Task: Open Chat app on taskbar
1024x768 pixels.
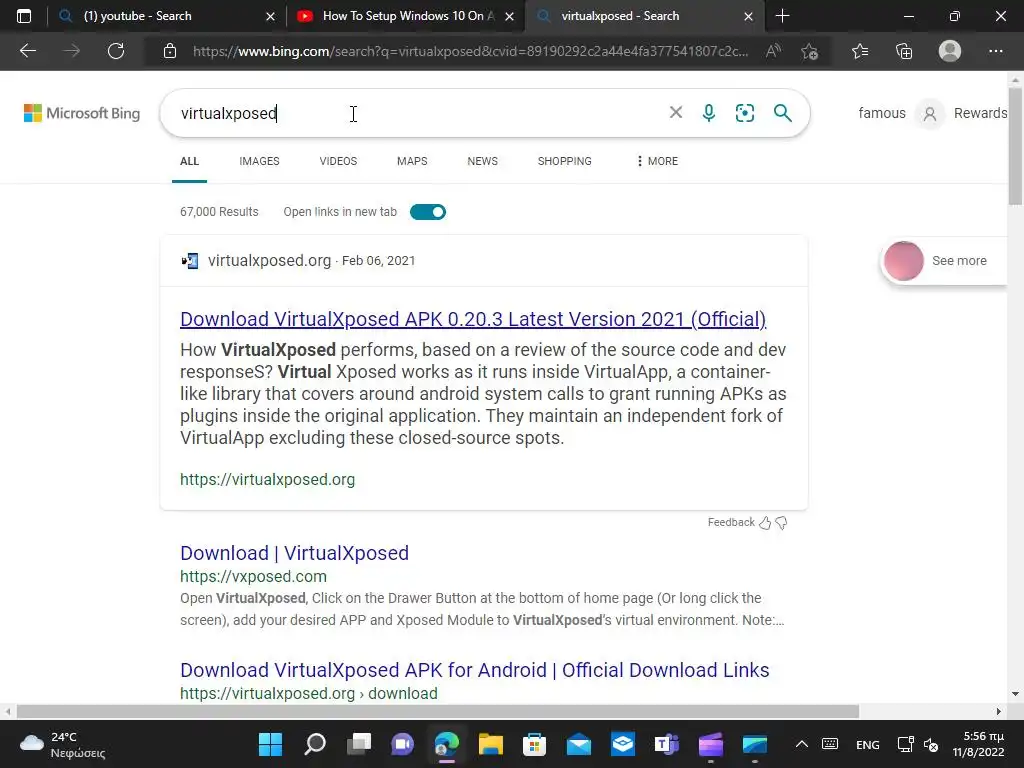Action: pos(402,744)
